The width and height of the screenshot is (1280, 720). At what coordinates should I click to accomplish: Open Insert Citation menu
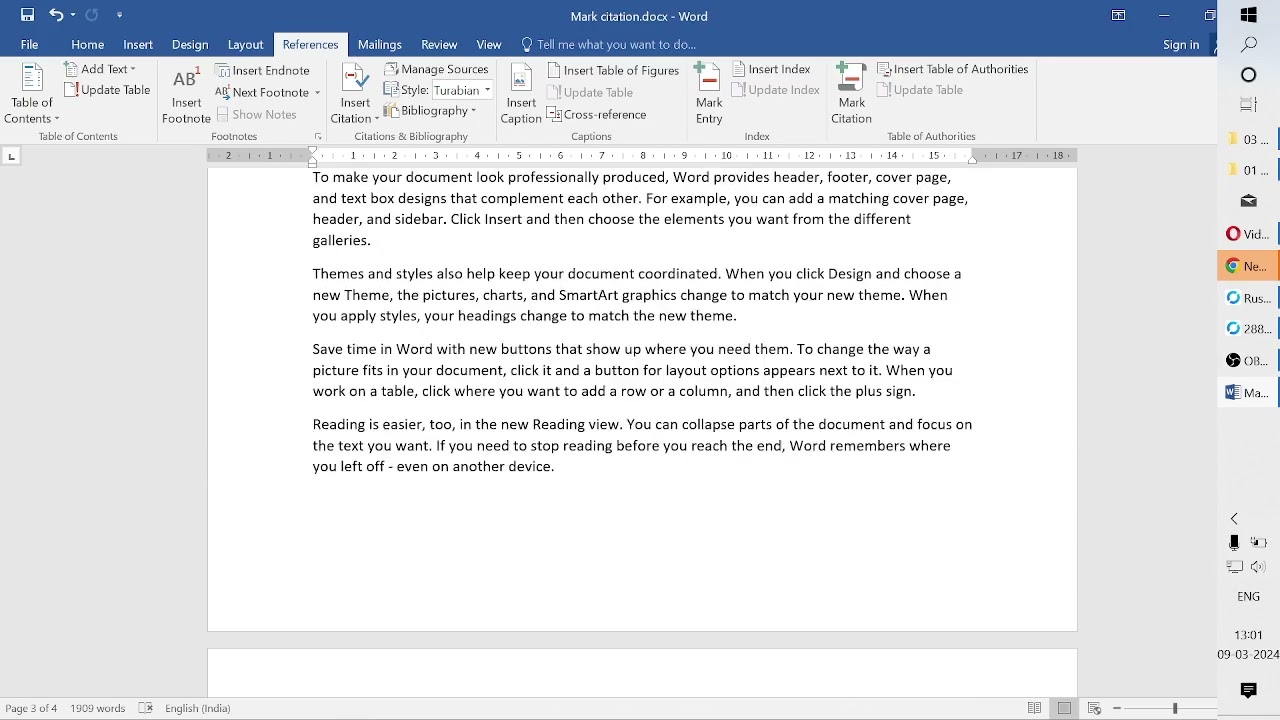[355, 94]
